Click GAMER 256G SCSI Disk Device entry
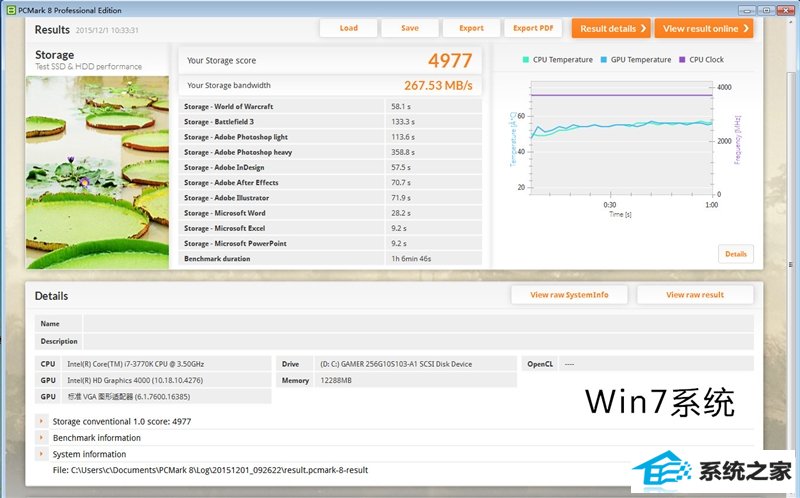 396,364
